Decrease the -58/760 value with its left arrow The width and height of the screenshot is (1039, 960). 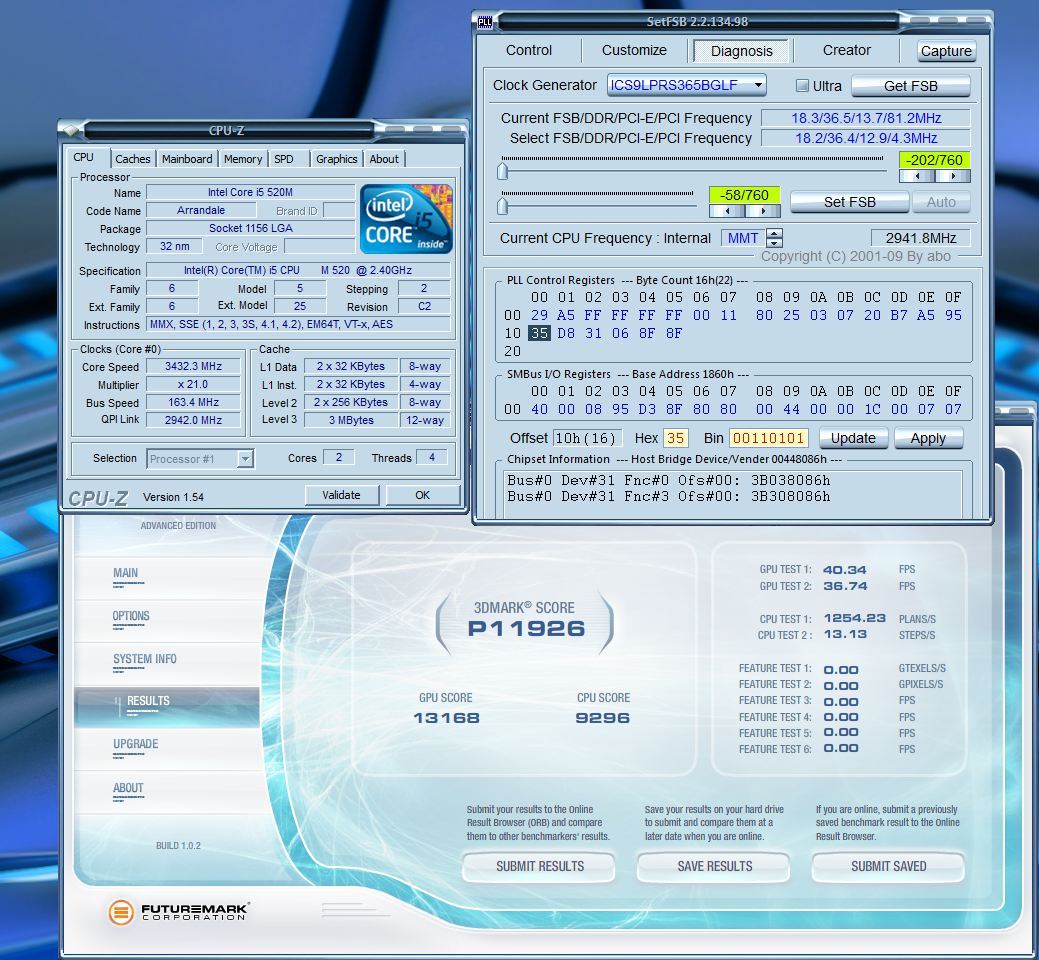[x=727, y=211]
